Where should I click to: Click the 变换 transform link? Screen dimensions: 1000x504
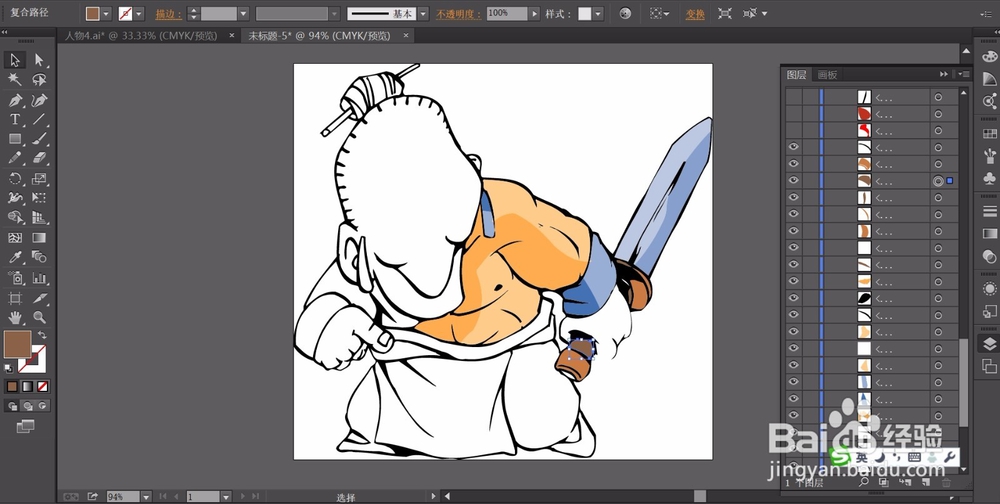(x=695, y=14)
